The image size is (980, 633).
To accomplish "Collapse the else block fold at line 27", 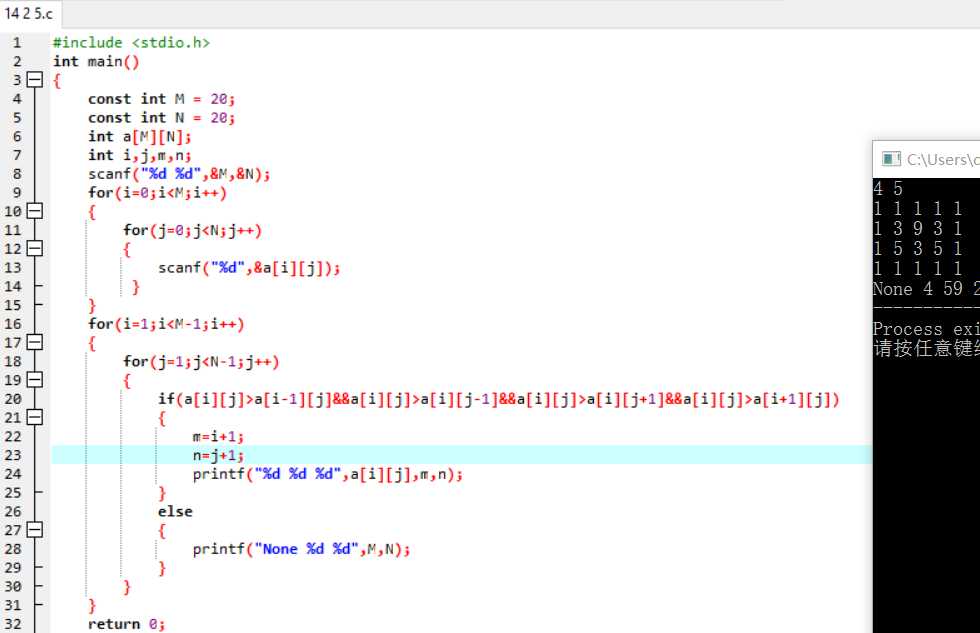I will (35, 530).
